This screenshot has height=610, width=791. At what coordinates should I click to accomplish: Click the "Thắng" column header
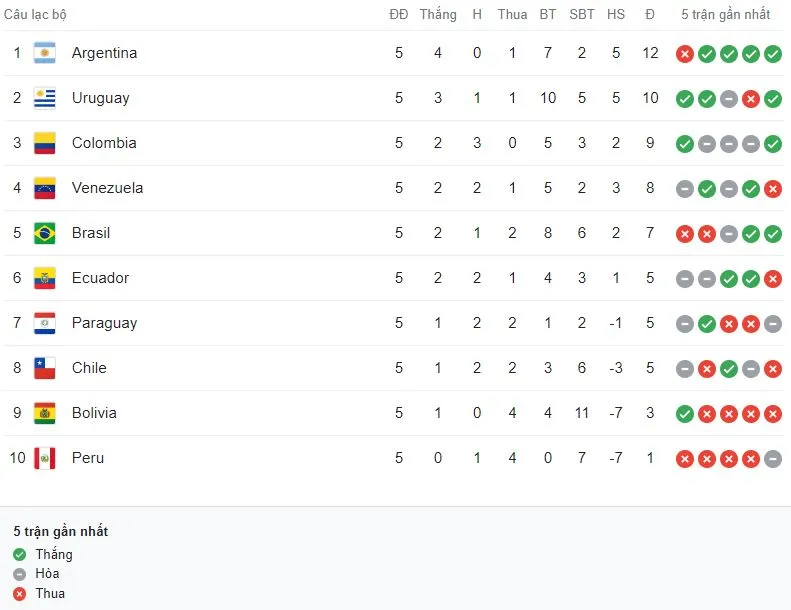point(438,15)
